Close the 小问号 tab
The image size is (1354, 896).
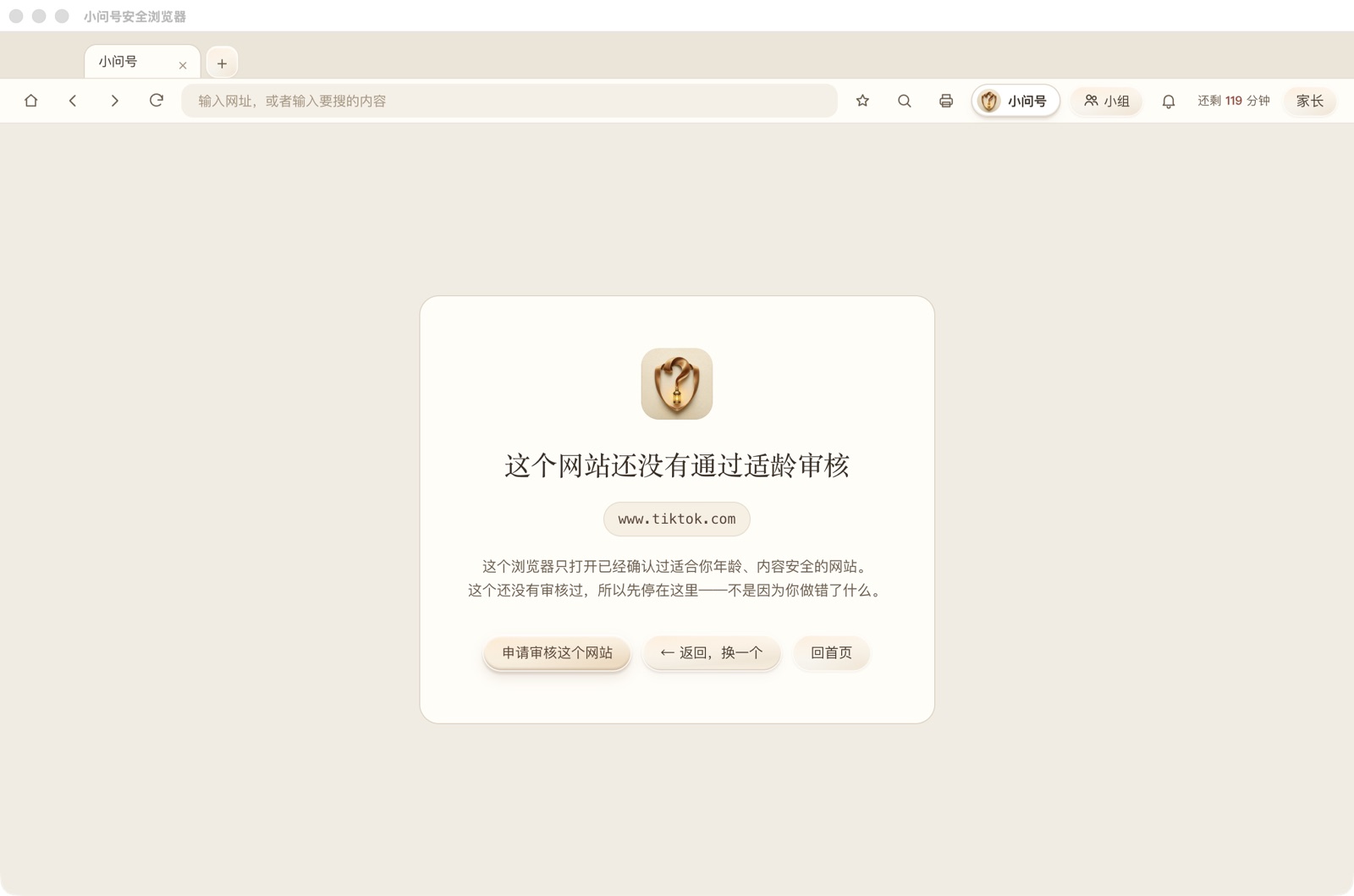point(183,65)
